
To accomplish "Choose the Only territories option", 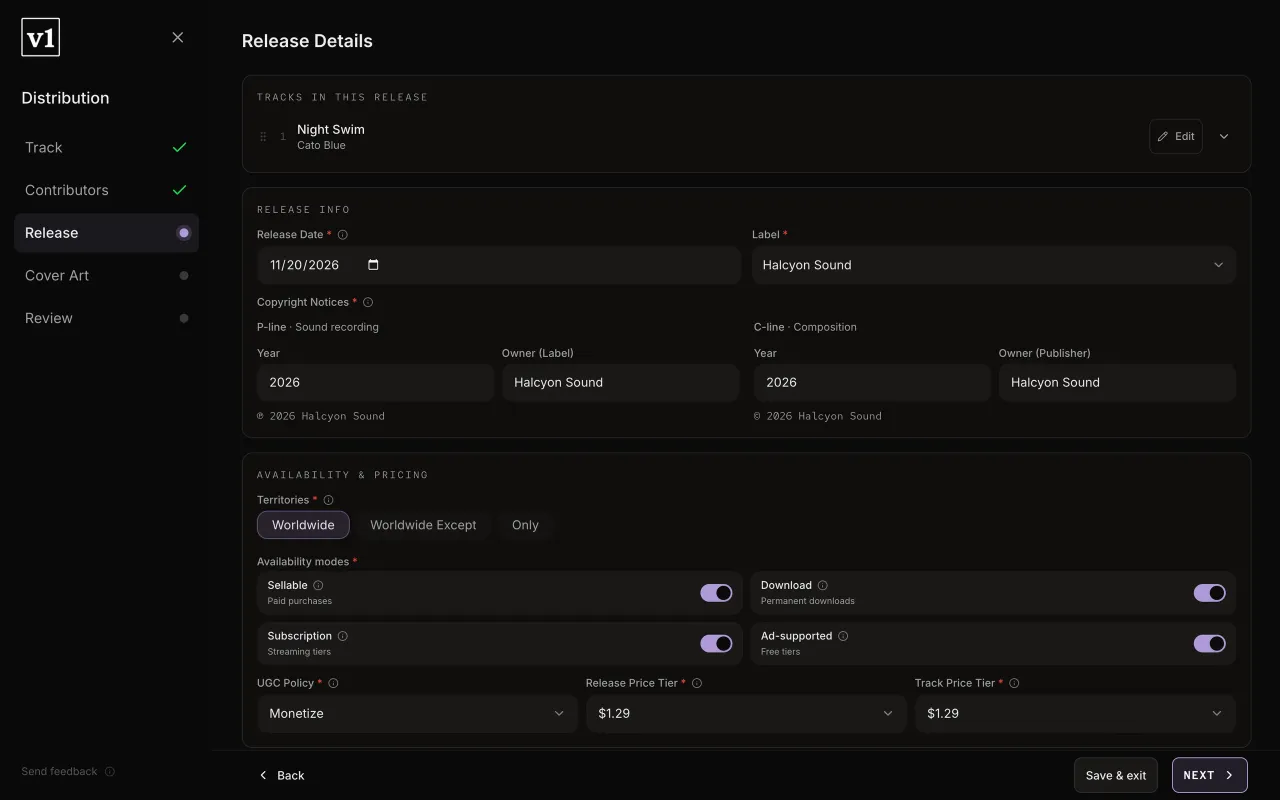I will click(525, 525).
